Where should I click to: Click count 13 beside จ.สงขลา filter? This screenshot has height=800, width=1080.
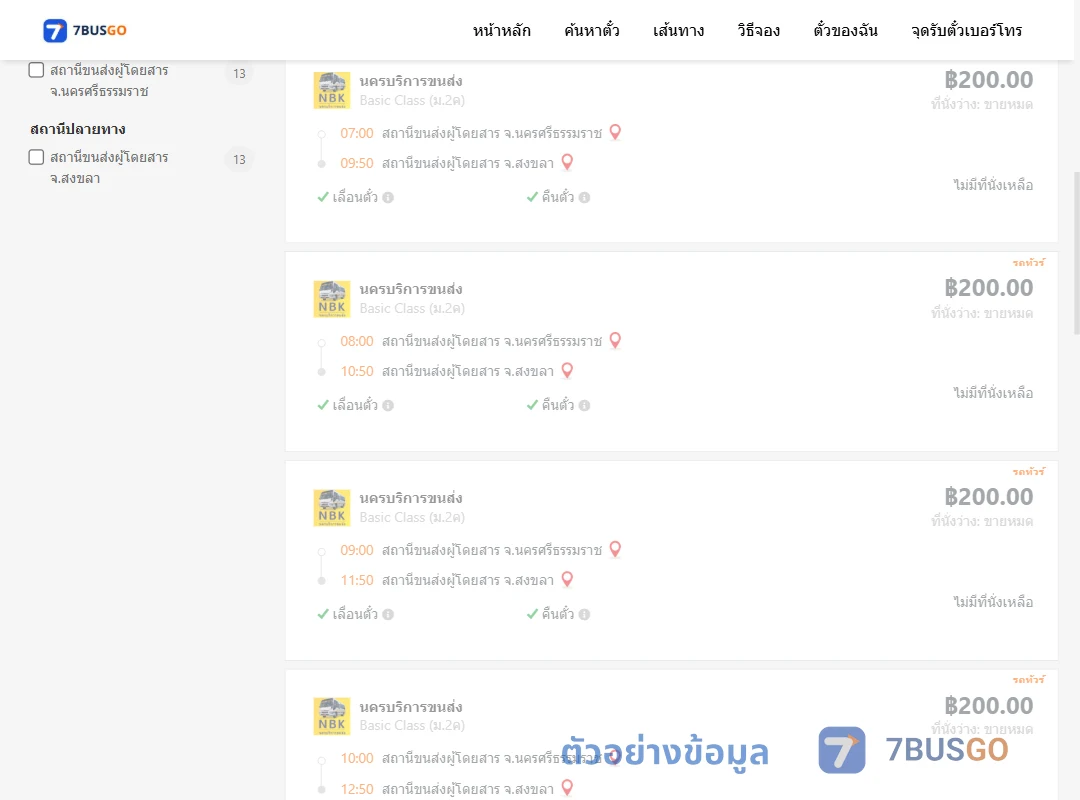coord(239,159)
